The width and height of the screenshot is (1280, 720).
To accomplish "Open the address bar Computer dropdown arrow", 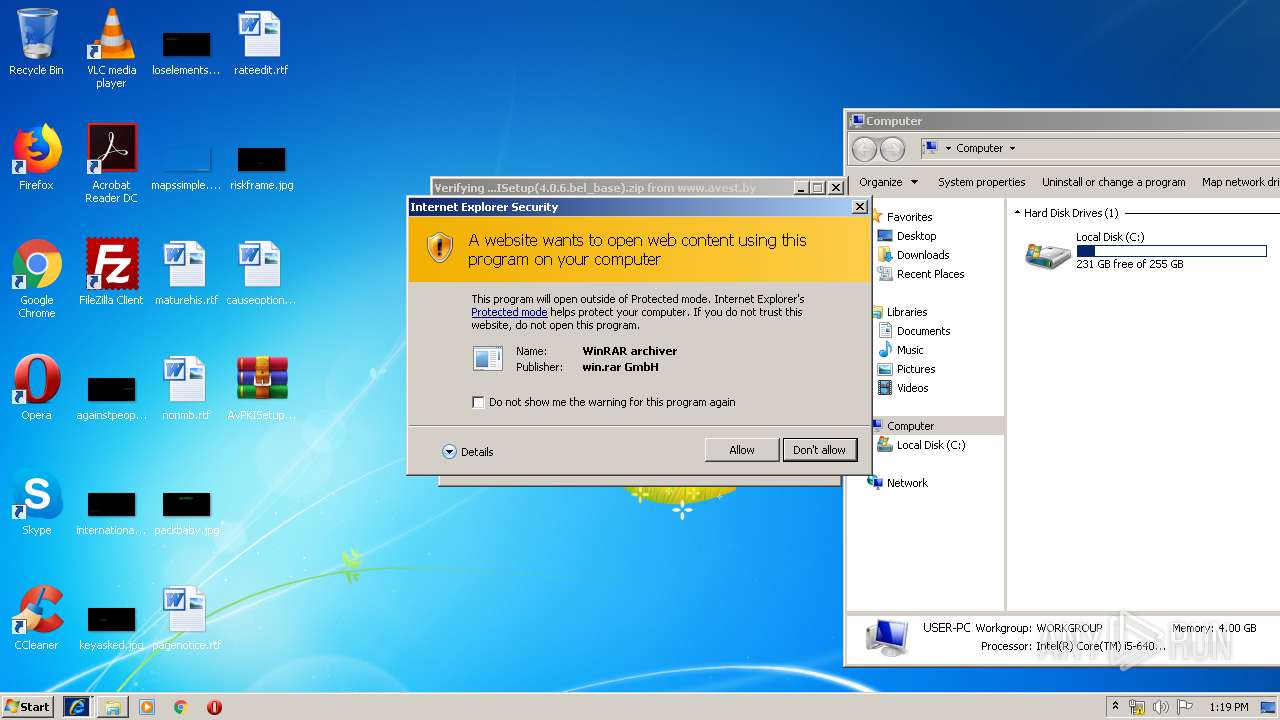I will click(1012, 148).
